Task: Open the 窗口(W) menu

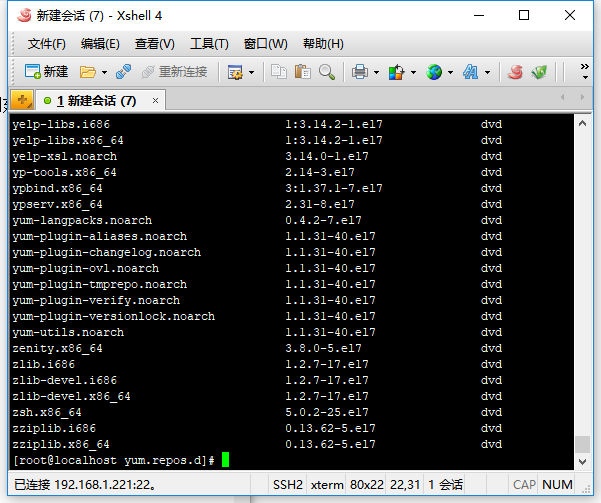Action: (x=265, y=44)
